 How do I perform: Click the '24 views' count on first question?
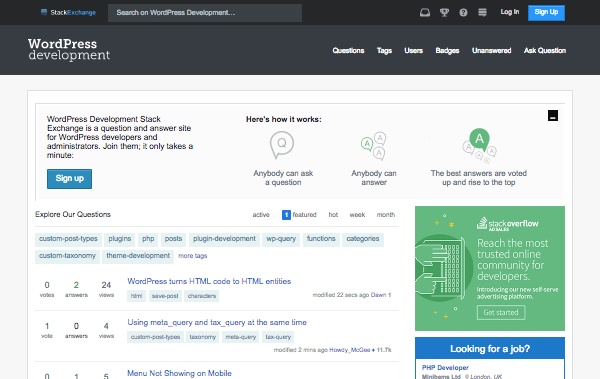point(106,289)
